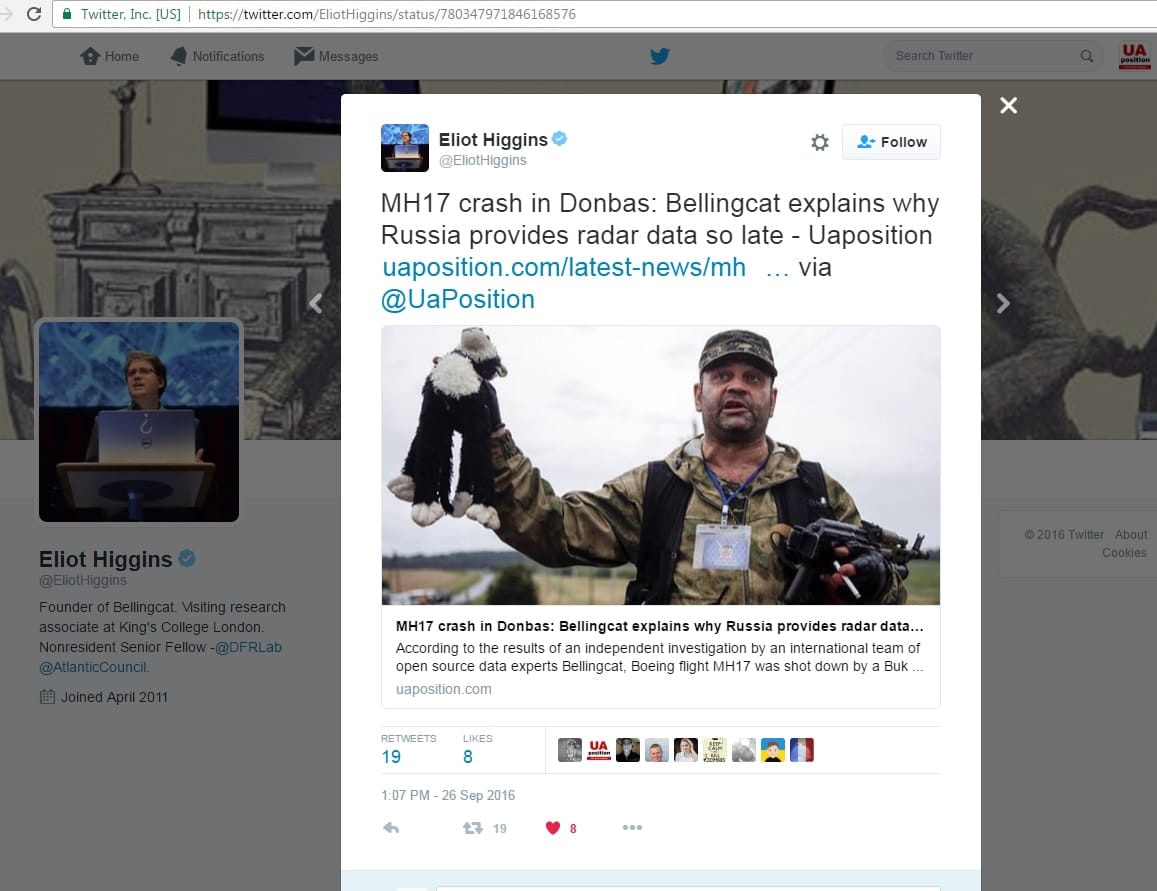
Task: Open Notifications in the top bar
Action: coord(218,56)
